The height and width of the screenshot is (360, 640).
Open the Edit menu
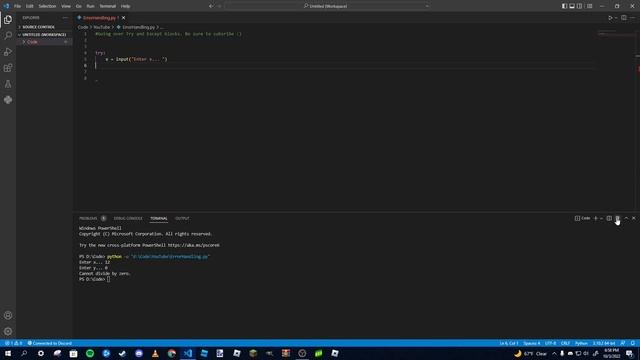[x=30, y=6]
